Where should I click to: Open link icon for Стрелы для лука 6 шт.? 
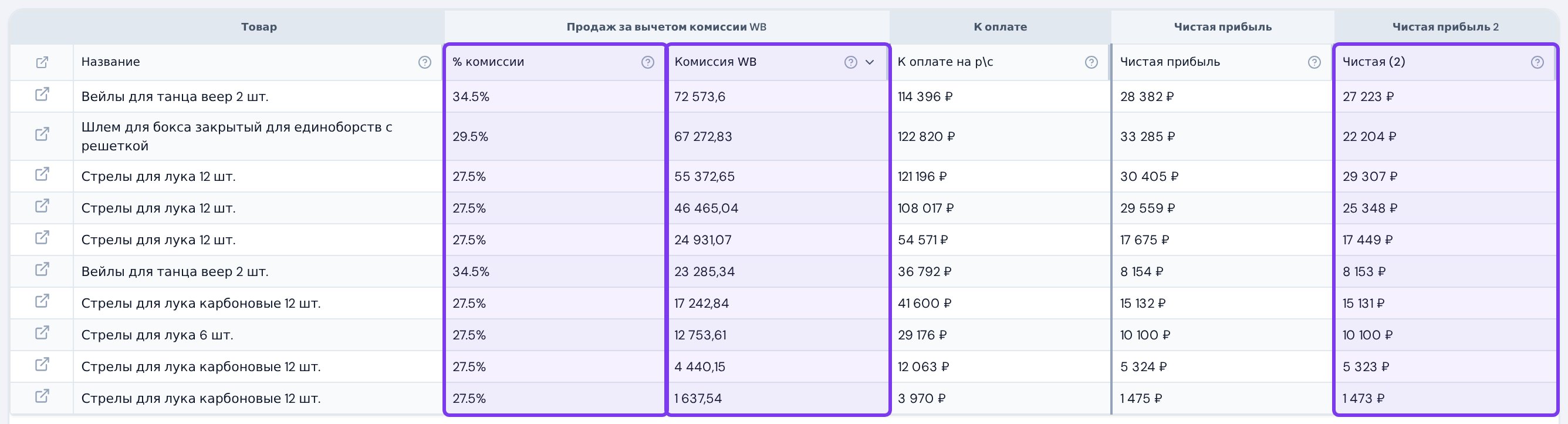pyautogui.click(x=42, y=332)
